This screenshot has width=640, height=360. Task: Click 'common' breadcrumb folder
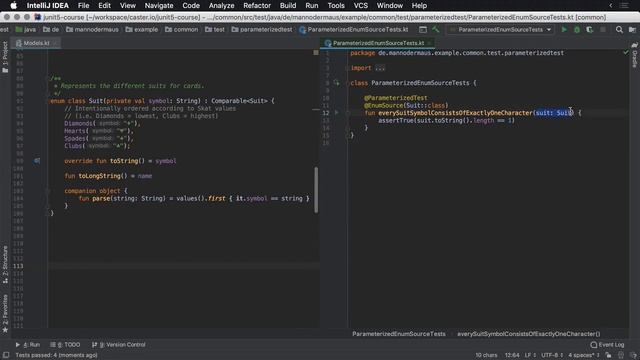(182, 29)
